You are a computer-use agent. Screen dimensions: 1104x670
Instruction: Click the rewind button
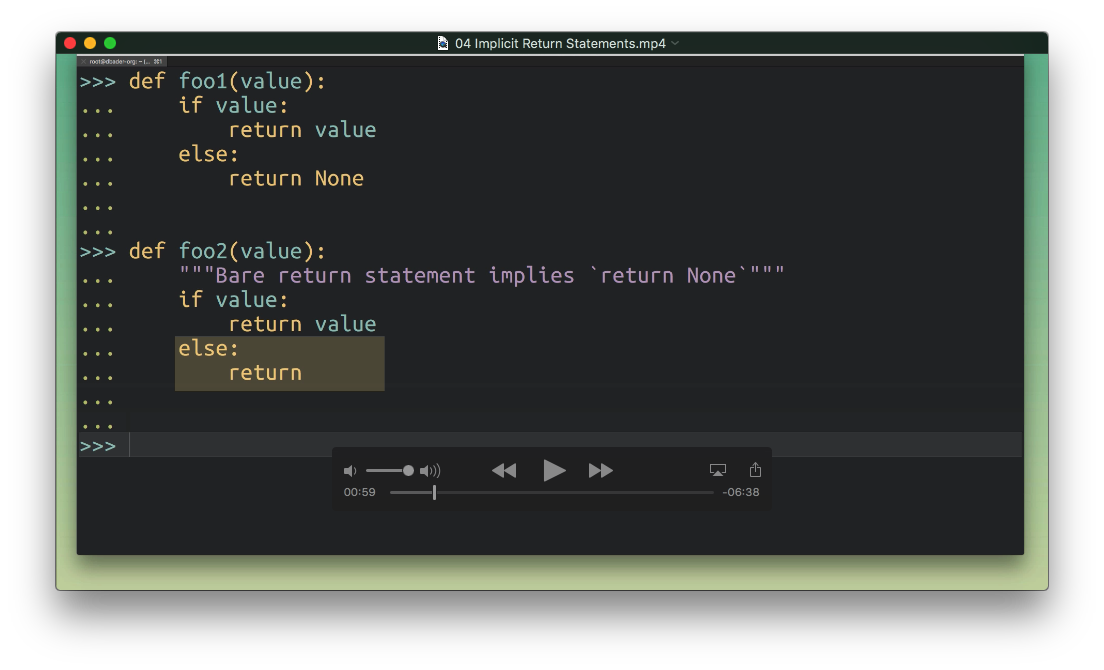pos(504,471)
